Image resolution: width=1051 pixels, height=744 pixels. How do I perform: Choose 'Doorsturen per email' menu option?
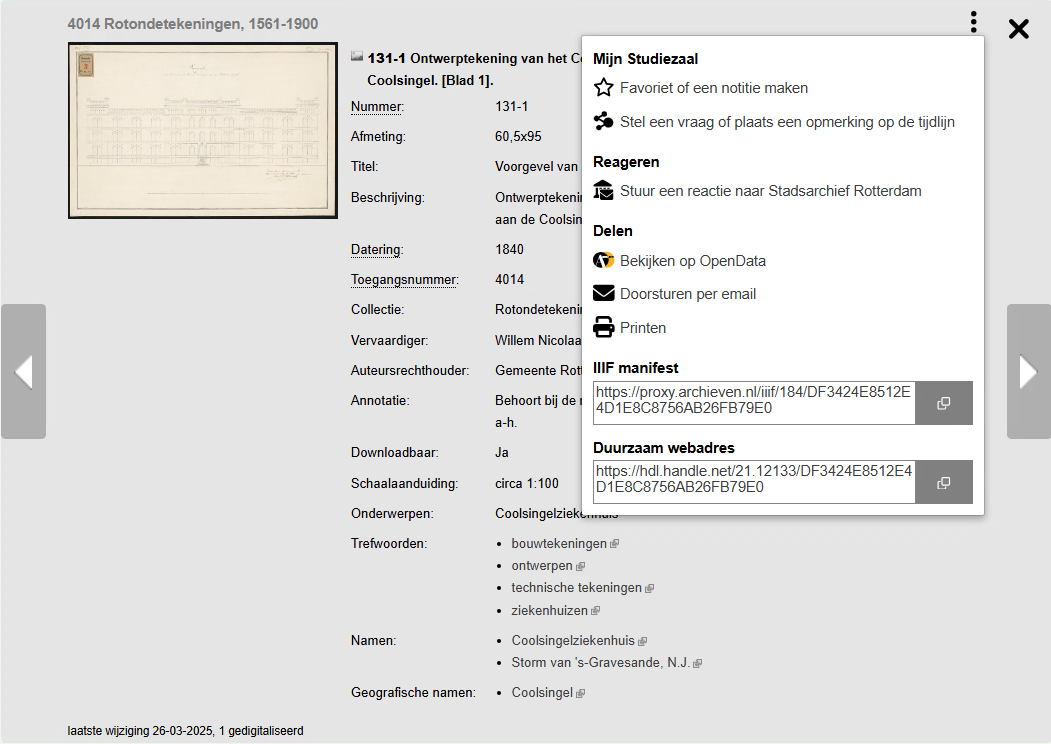point(688,294)
